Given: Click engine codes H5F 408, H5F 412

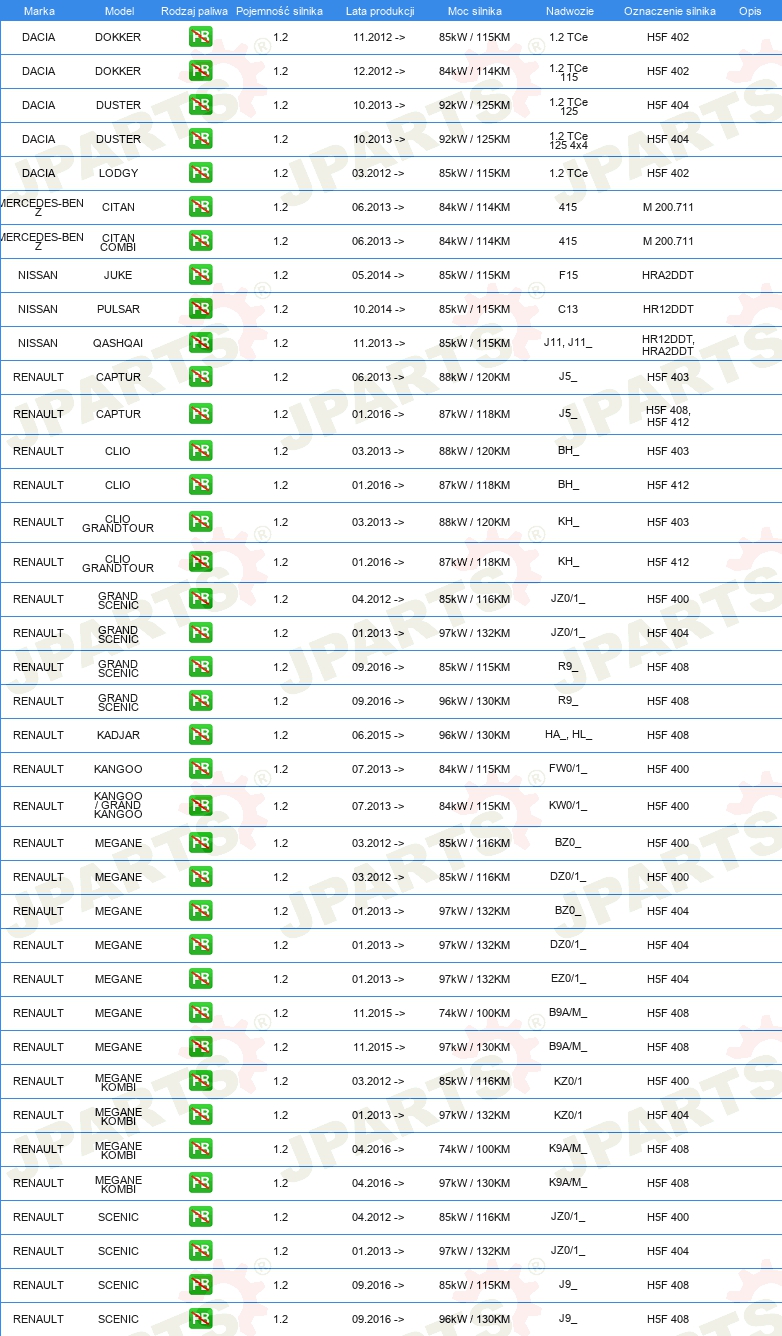Looking at the screenshot, I should [x=668, y=415].
